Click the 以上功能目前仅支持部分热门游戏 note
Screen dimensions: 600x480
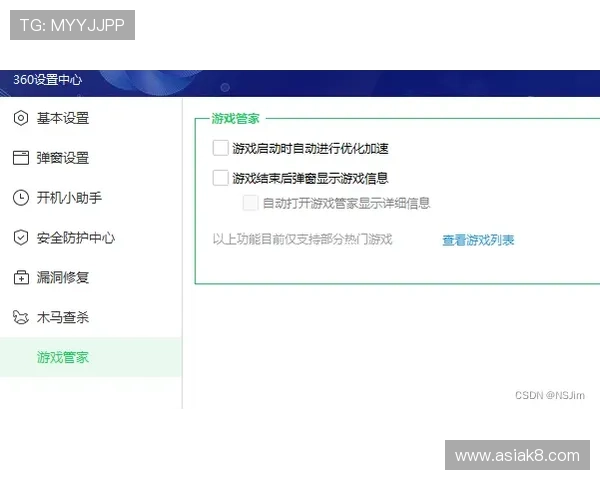click(302, 239)
